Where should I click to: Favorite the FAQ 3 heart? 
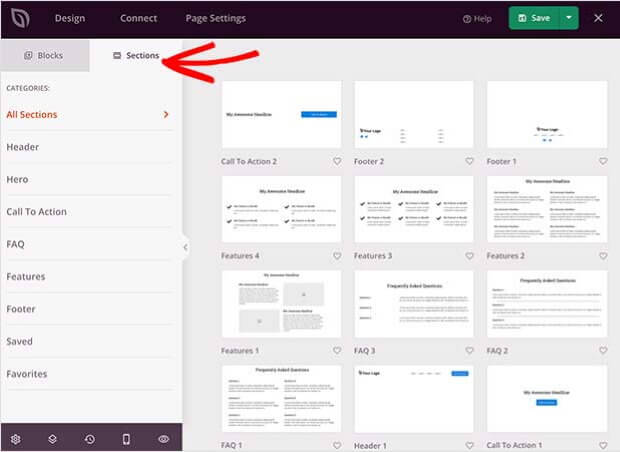pos(469,351)
